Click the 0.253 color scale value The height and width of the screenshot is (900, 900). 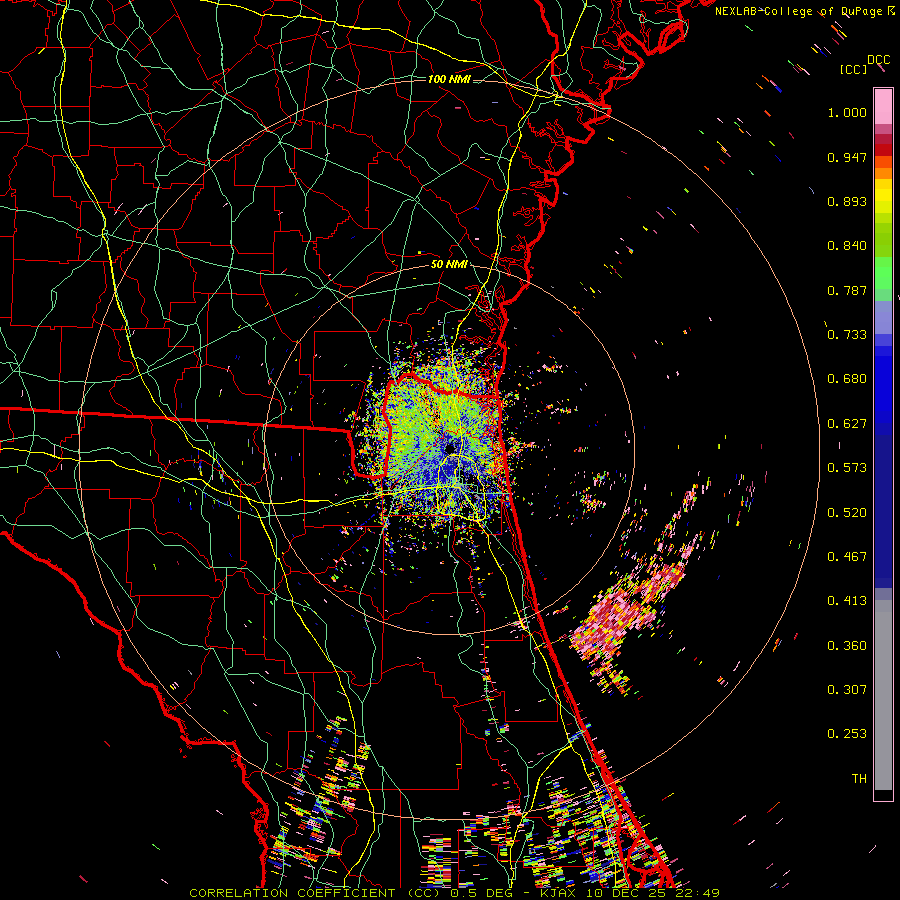(847, 734)
